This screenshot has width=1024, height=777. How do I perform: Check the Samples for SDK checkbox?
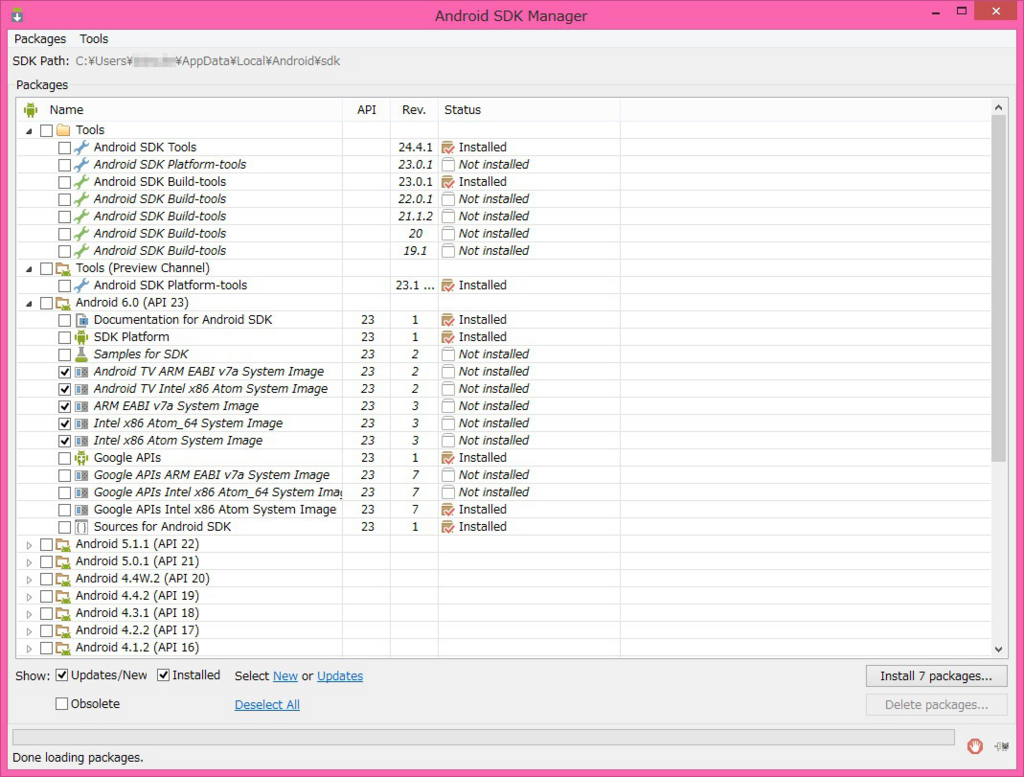(x=64, y=355)
